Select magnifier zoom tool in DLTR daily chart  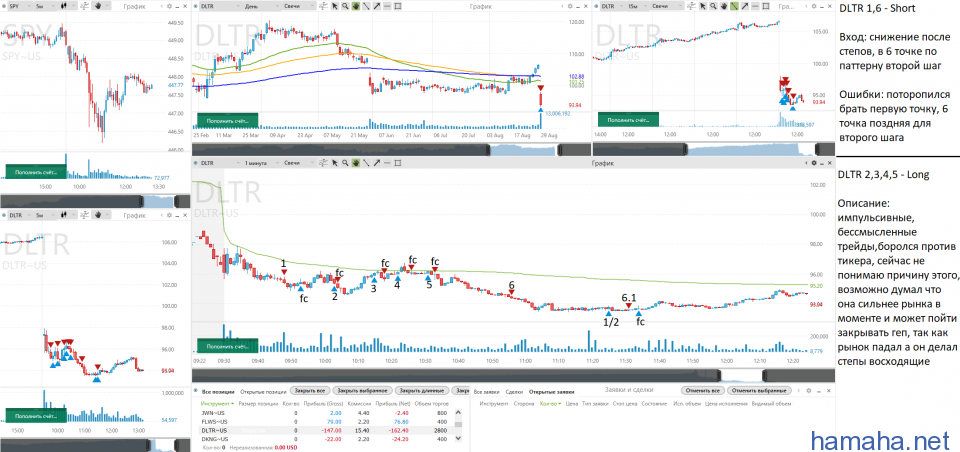point(345,6)
